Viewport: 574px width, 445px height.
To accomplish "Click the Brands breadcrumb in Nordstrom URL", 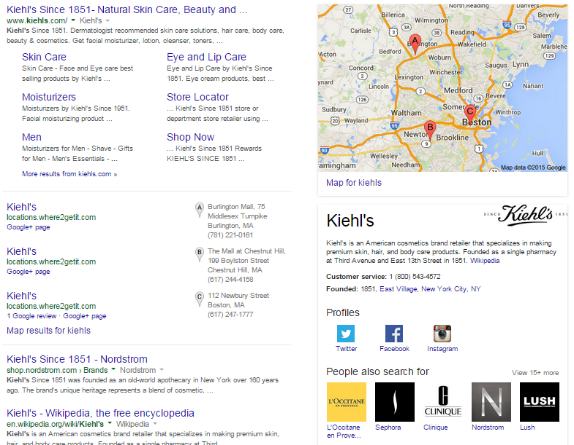I will [x=96, y=370].
